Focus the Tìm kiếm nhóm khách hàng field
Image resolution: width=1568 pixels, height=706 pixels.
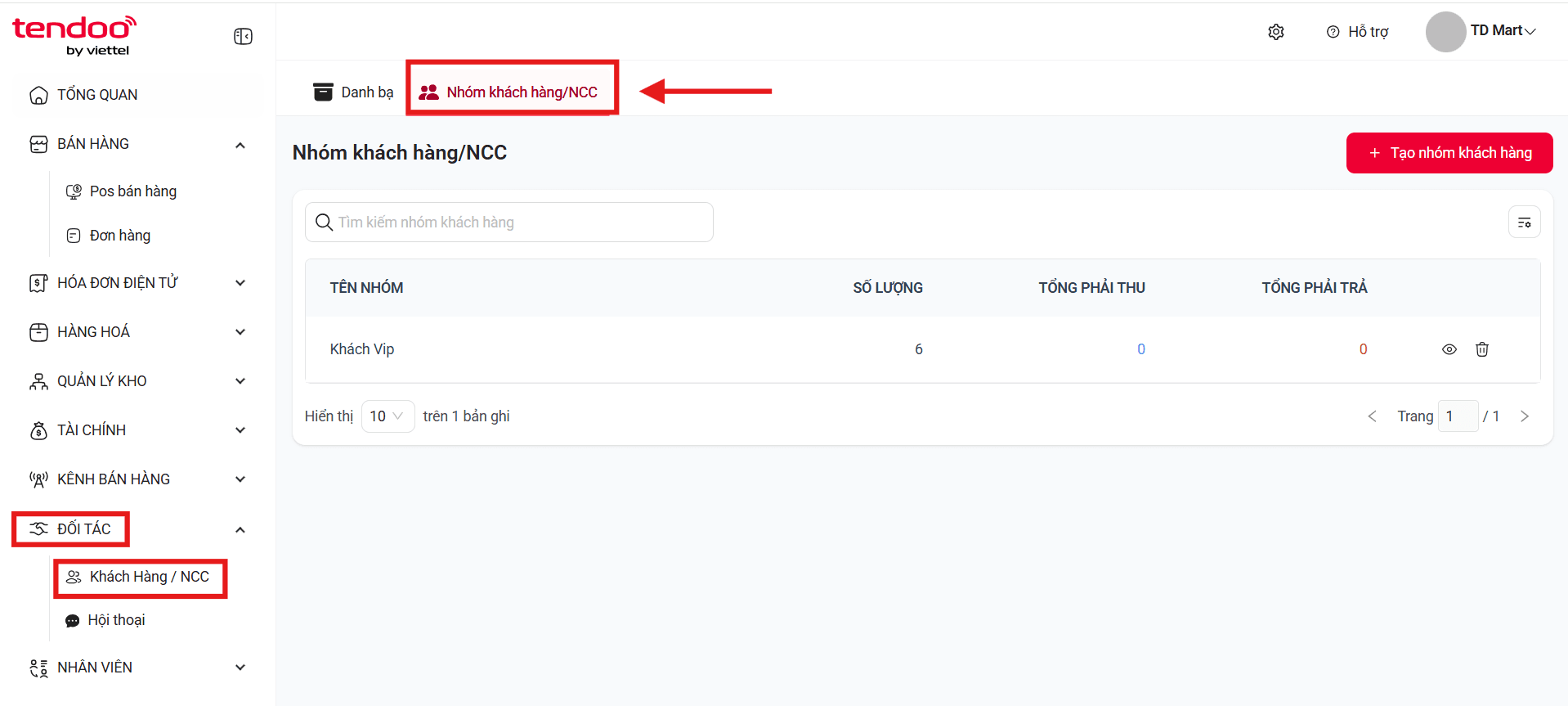click(509, 223)
